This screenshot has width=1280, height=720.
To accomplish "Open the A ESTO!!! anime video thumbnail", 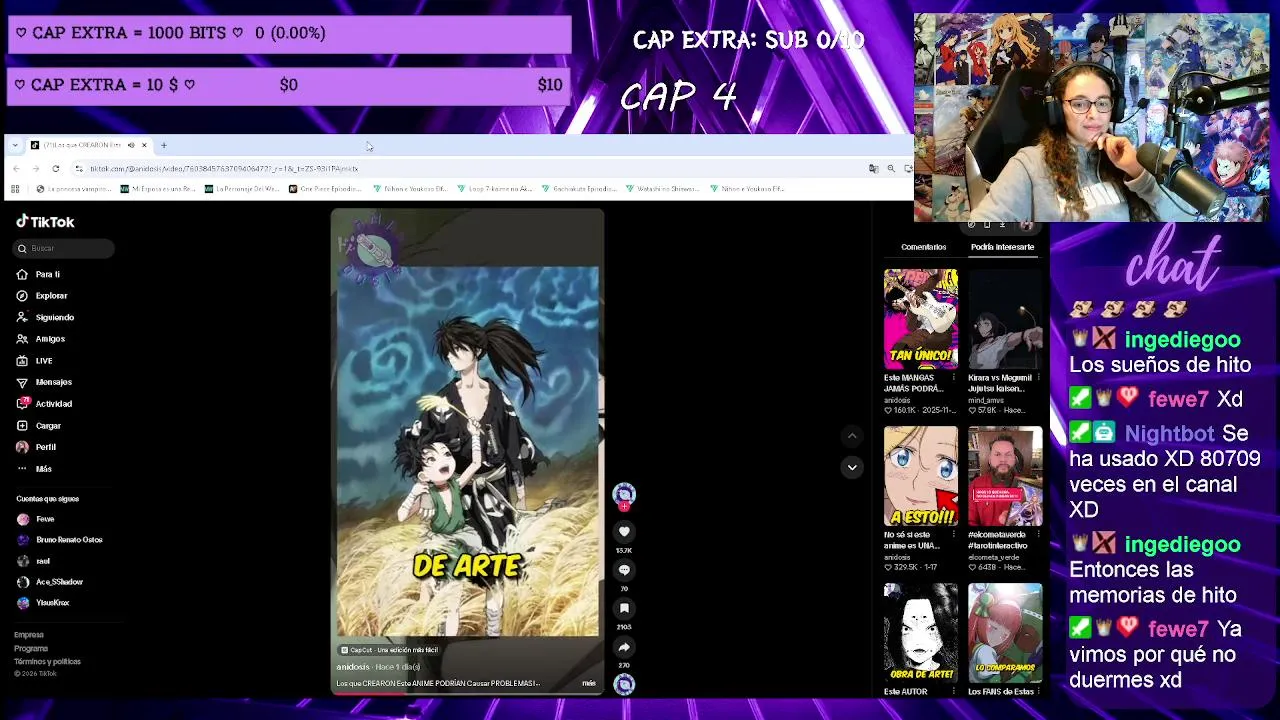I will click(920, 476).
